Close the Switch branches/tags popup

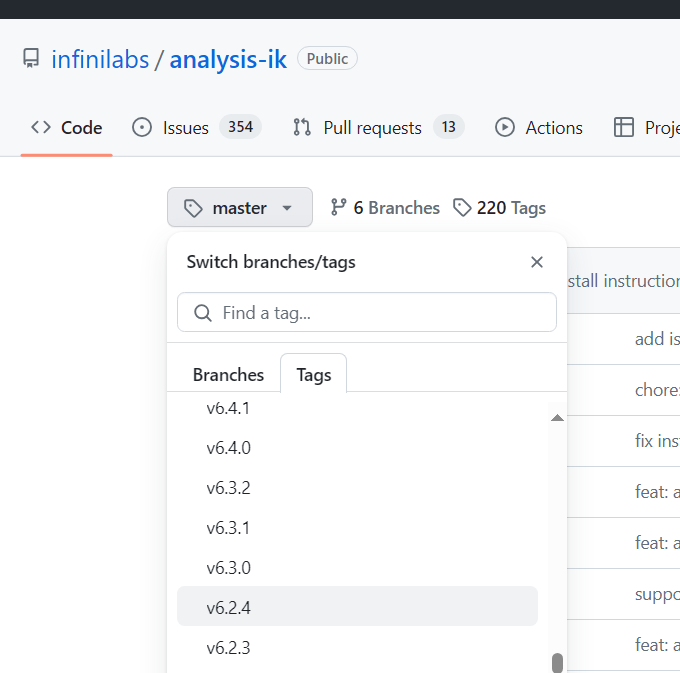click(x=537, y=262)
